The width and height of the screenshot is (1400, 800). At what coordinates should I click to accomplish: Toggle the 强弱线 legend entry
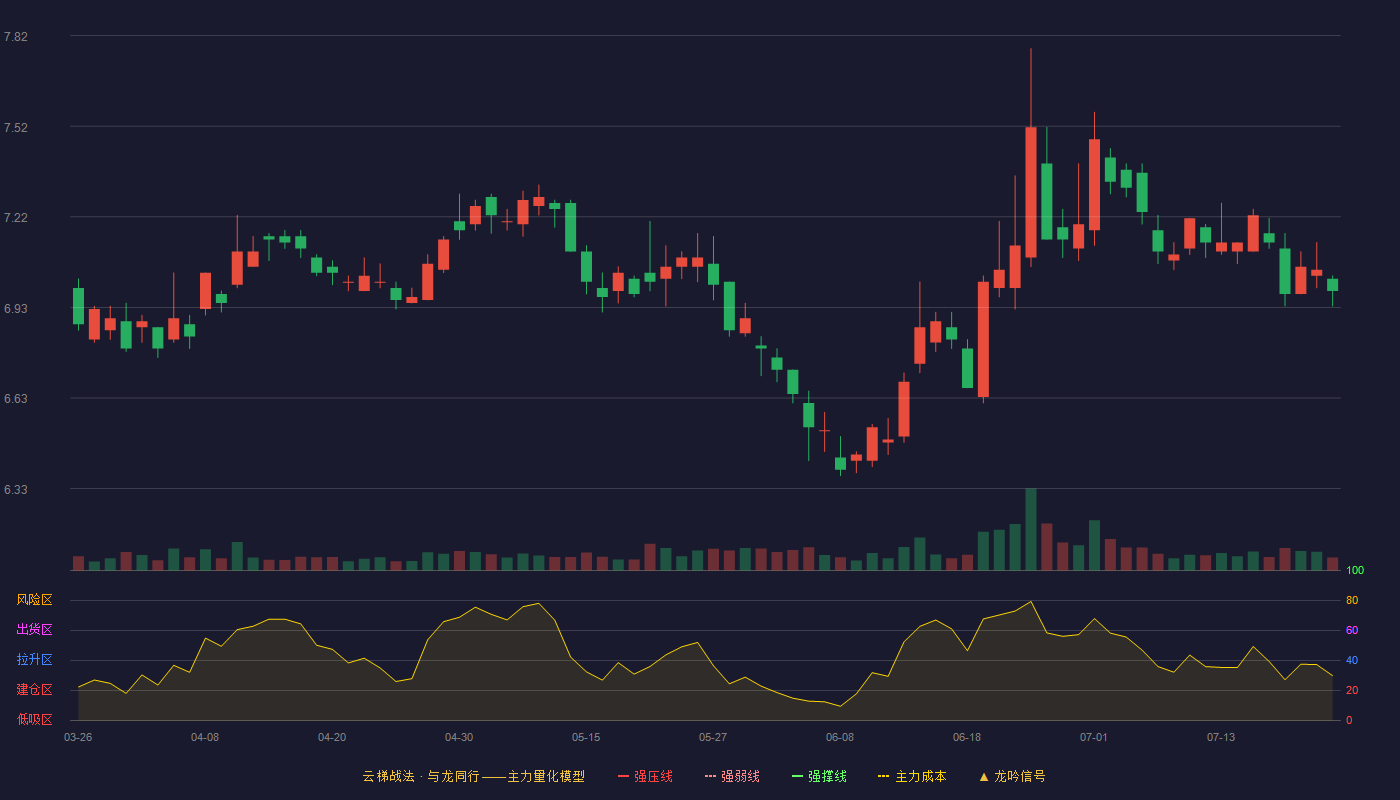click(732, 776)
